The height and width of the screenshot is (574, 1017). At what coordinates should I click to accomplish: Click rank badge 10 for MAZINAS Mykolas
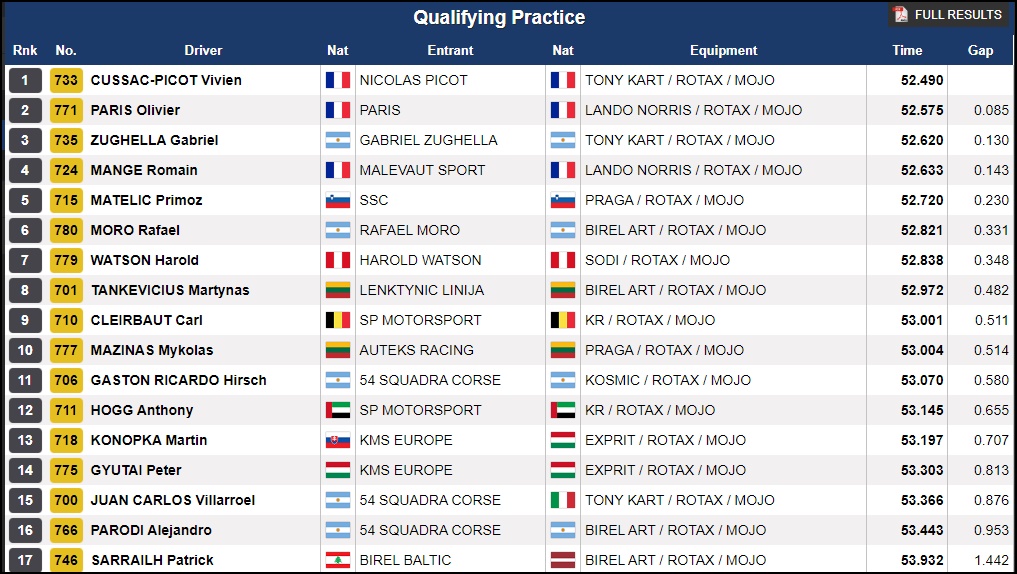(25, 350)
